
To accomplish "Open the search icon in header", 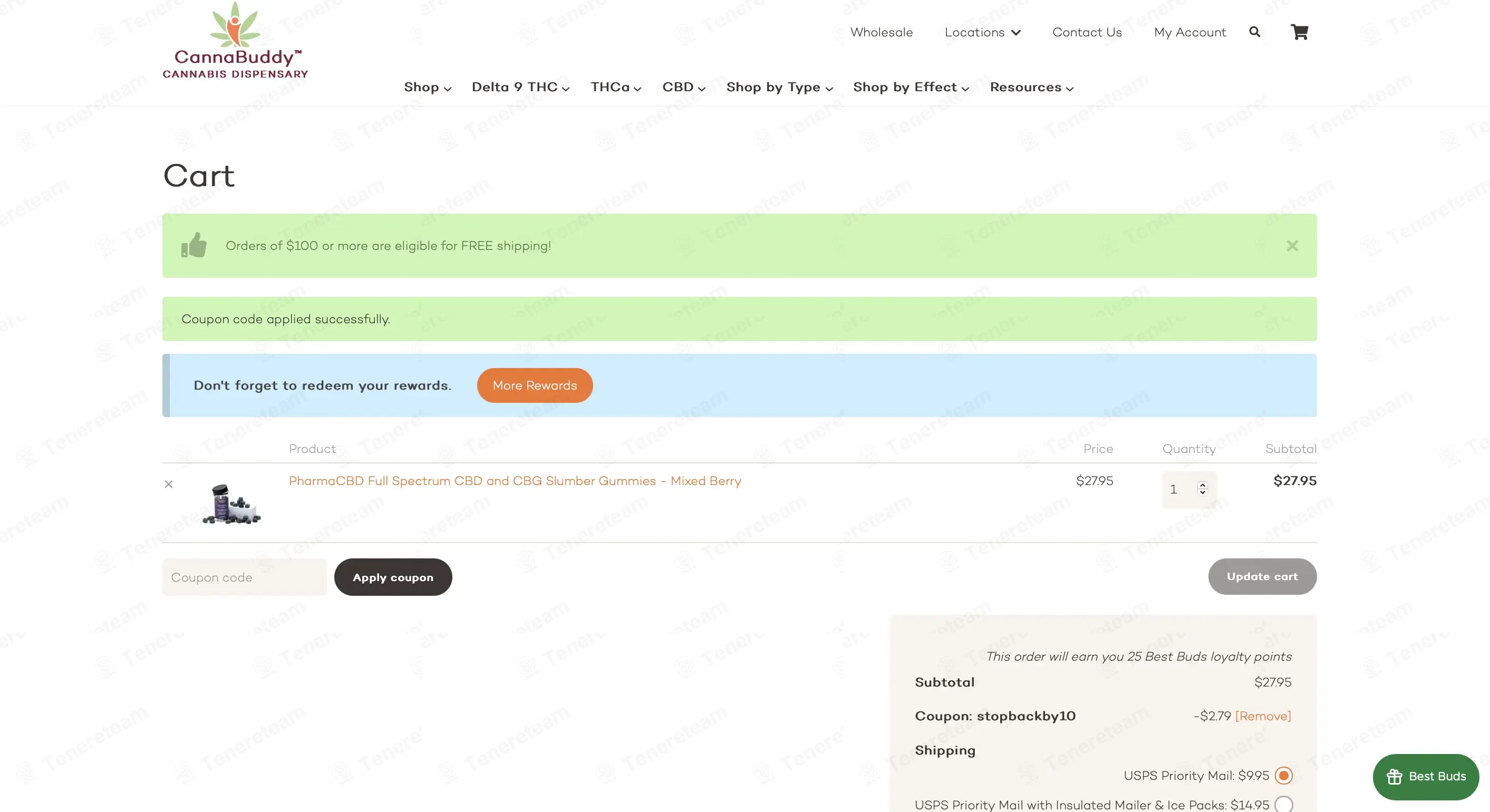I will 1254,32.
